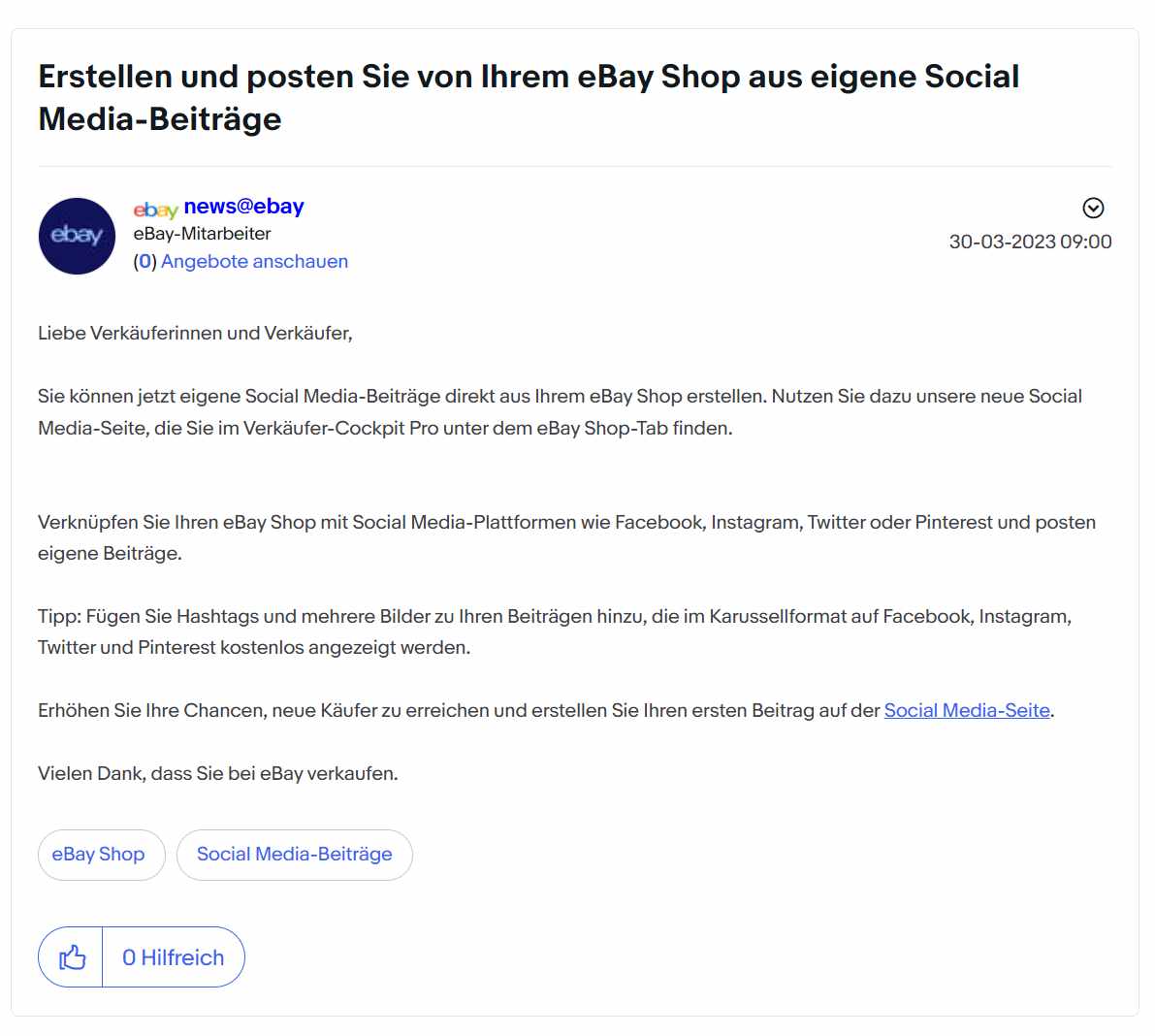Click the (0) feedback score
Image resolution: width=1155 pixels, height=1036 pixels.
point(145,262)
